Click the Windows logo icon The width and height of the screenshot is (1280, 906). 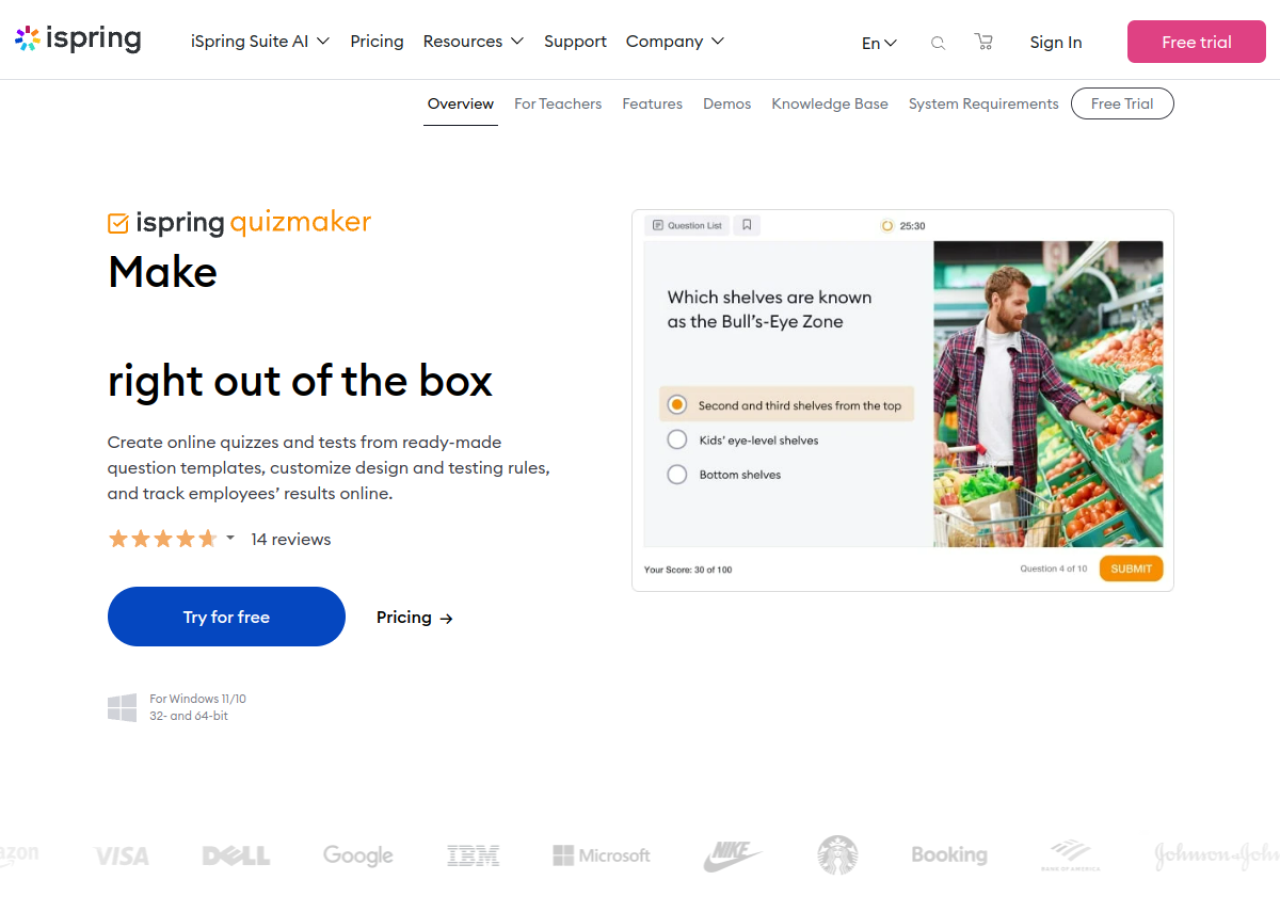pos(122,708)
